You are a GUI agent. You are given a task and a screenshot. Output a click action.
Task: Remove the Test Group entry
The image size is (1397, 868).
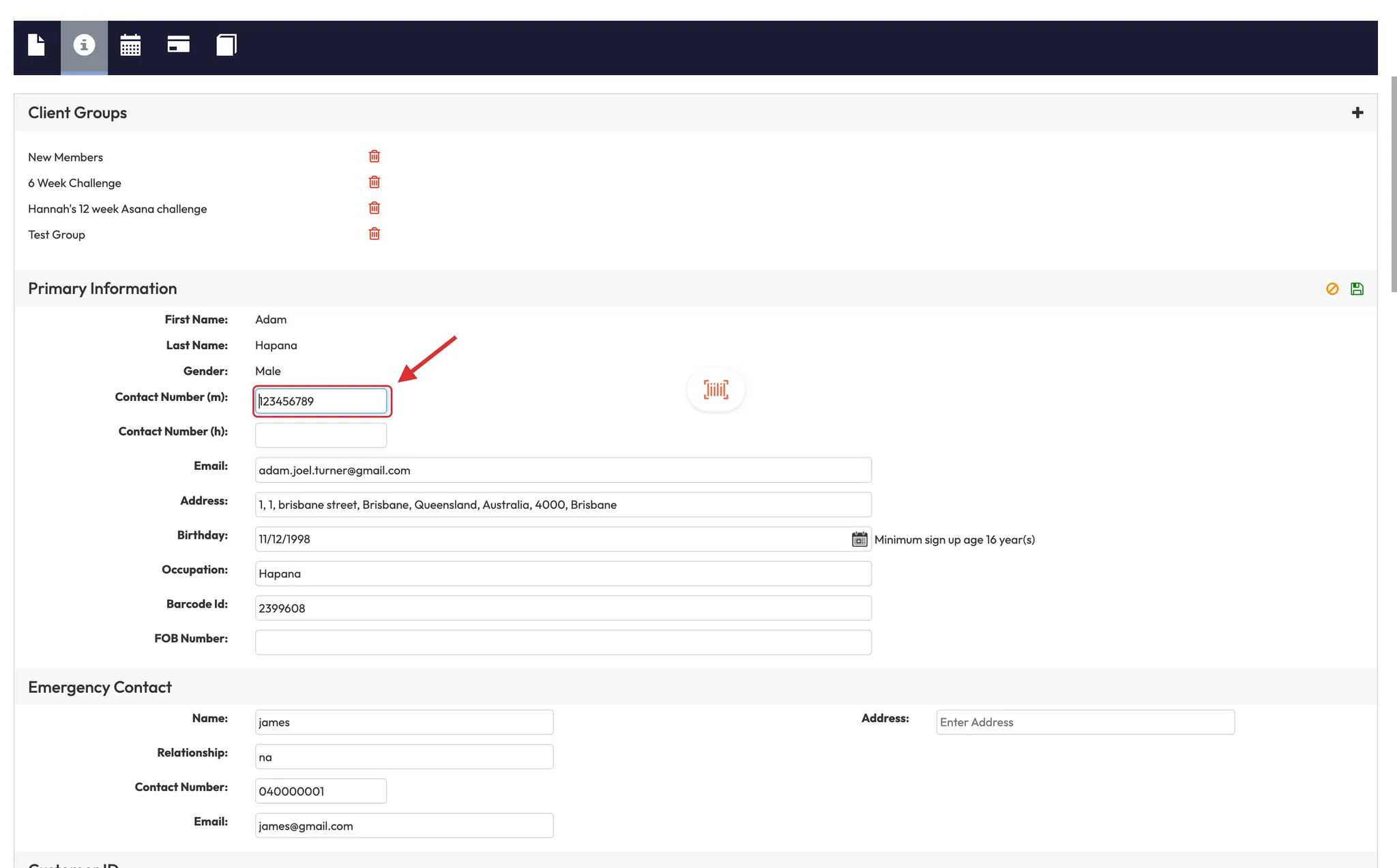(x=374, y=234)
